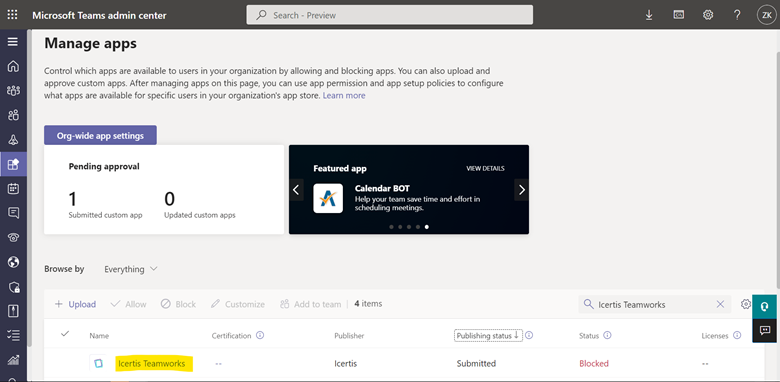The height and width of the screenshot is (382, 780).
Task: Open Analytics & reports chart icon
Action: click(13, 360)
